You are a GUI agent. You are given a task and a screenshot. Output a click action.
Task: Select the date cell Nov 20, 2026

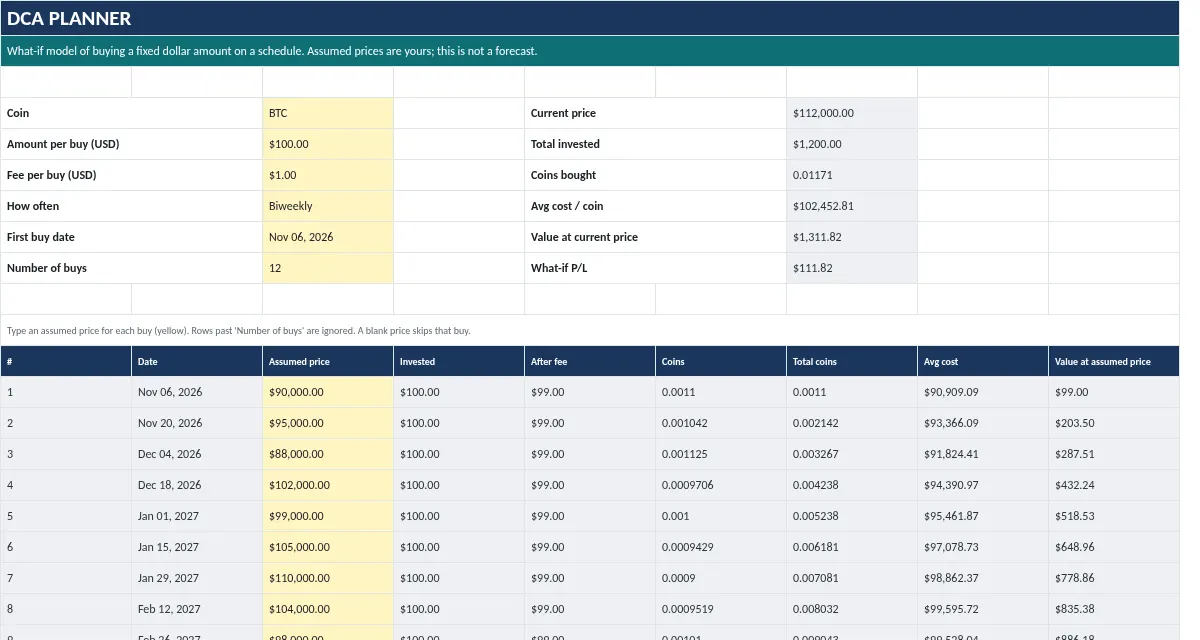click(197, 423)
